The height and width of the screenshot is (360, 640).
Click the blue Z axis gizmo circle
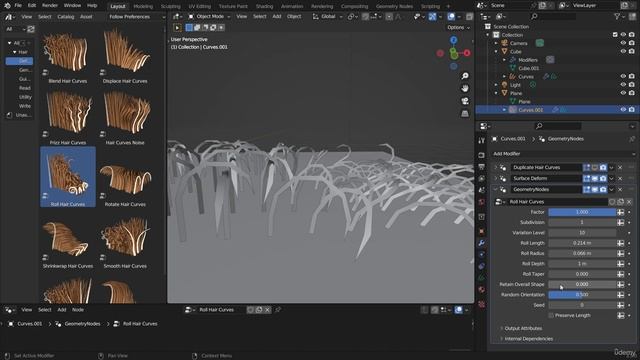(x=453, y=40)
